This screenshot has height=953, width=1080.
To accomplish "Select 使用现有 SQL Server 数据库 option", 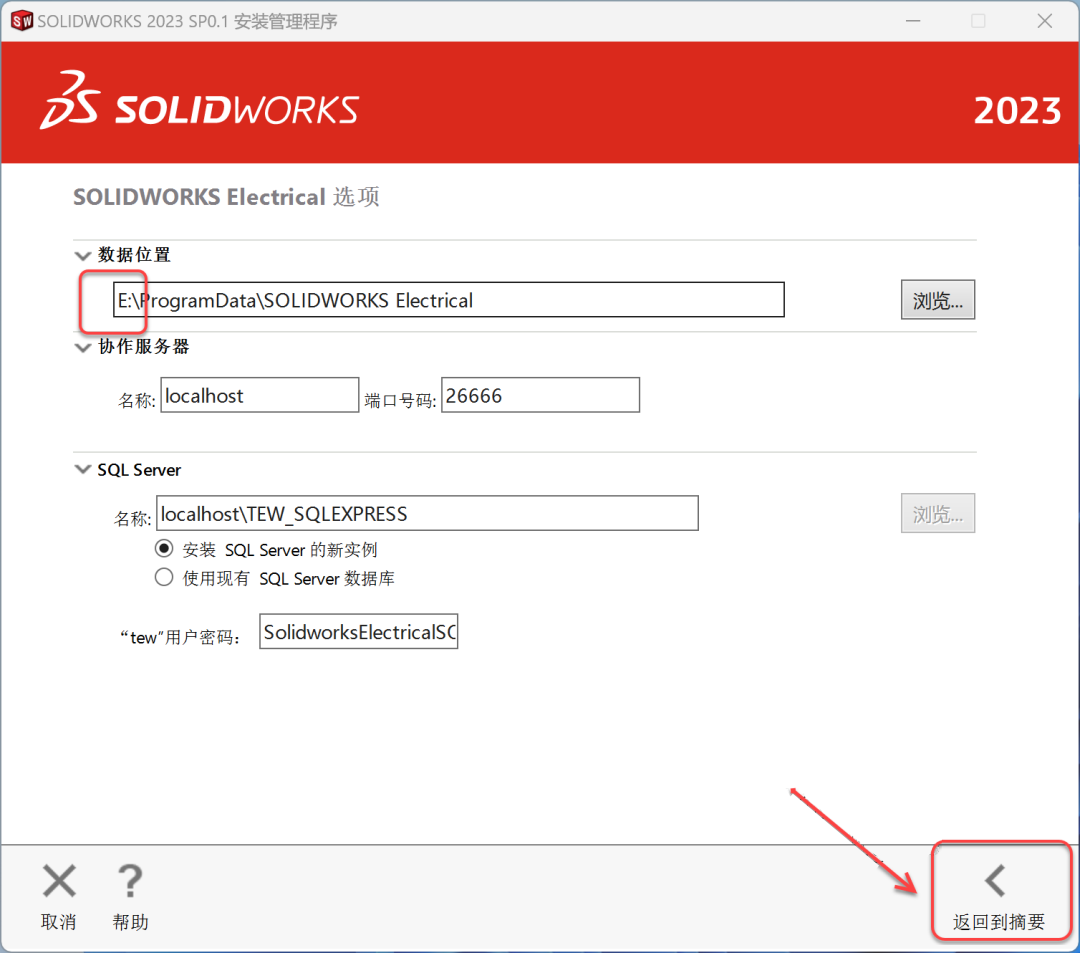I will pyautogui.click(x=163, y=576).
